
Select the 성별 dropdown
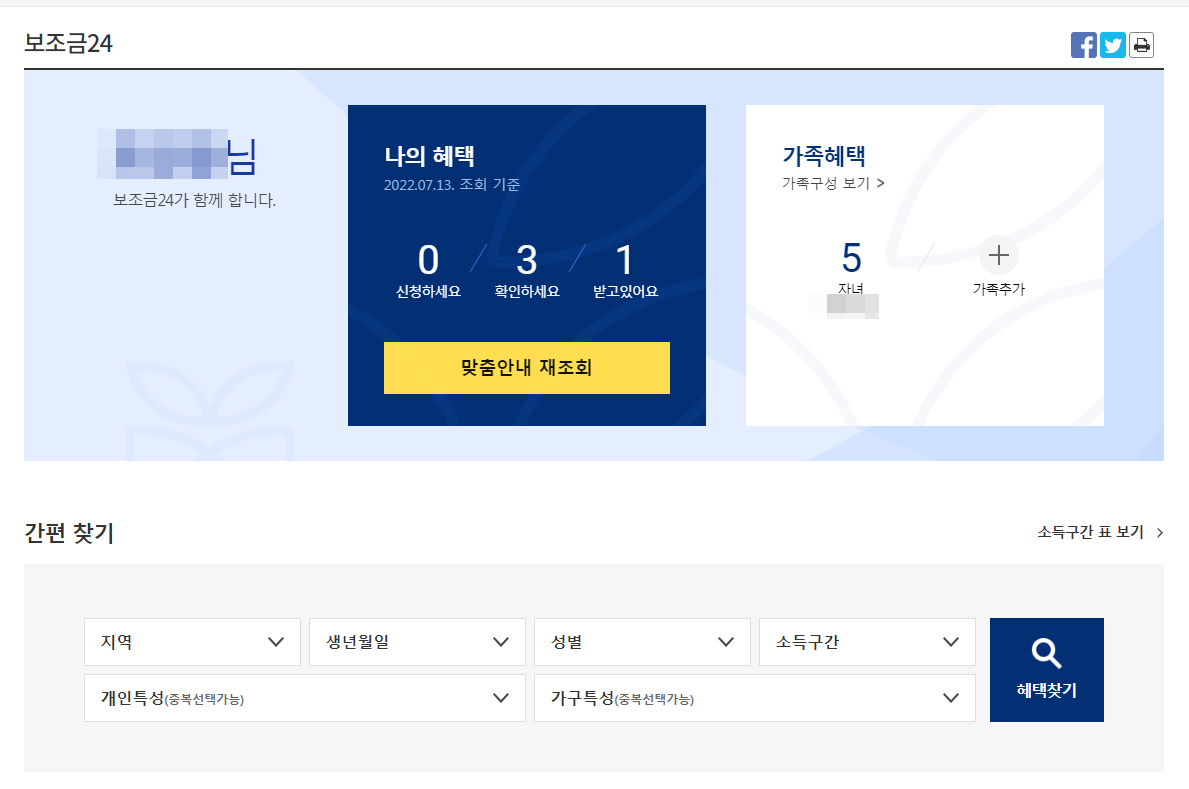642,642
